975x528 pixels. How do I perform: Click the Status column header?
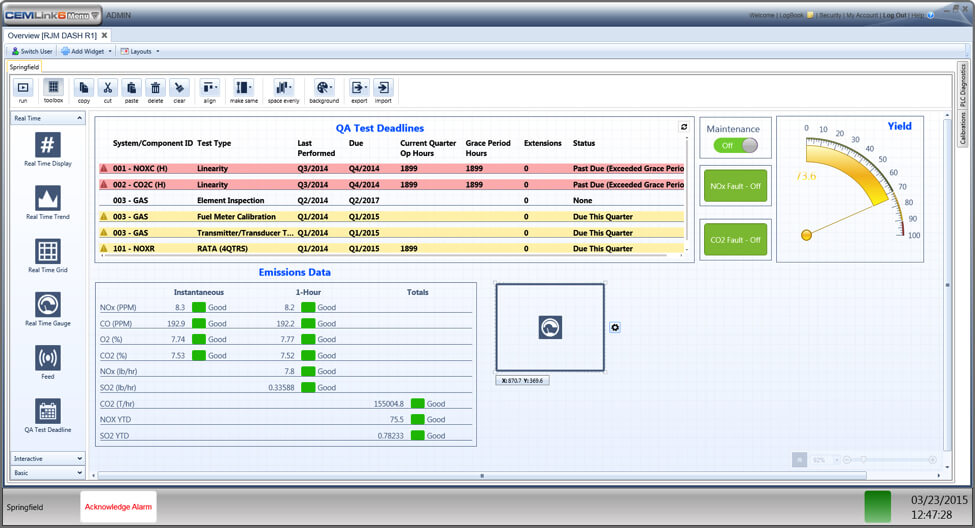(584, 143)
